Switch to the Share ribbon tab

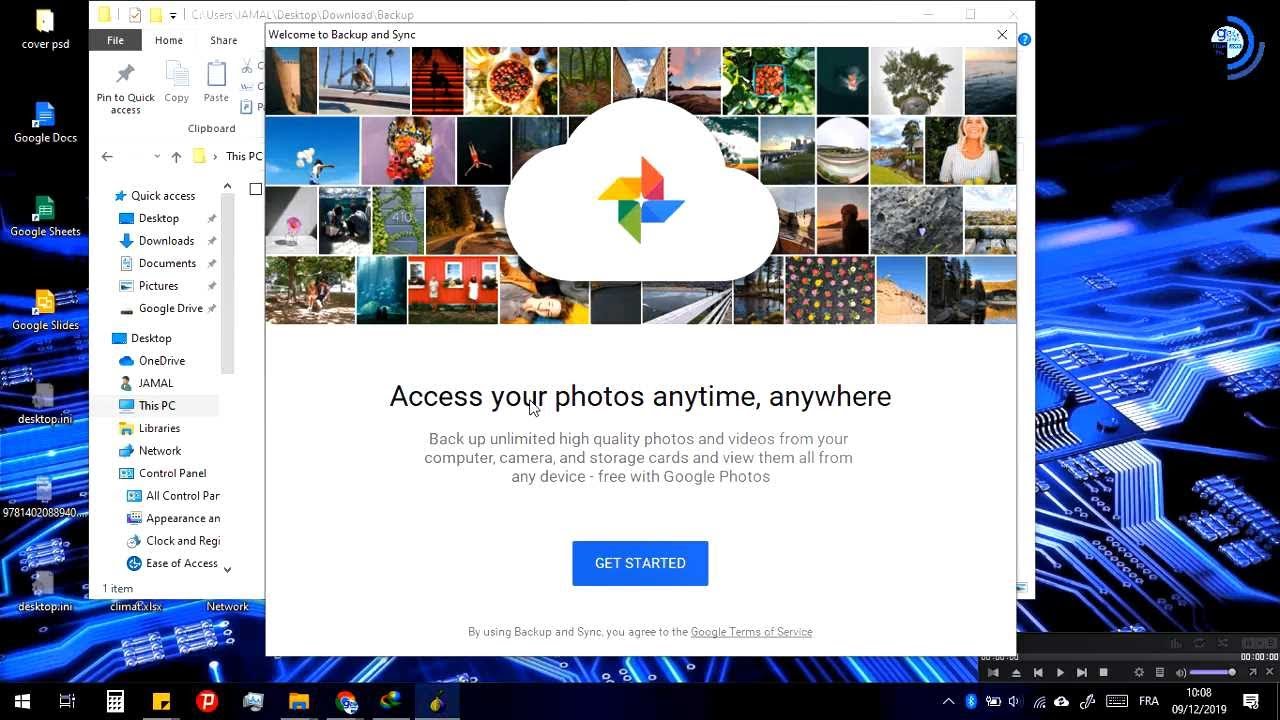coord(223,40)
